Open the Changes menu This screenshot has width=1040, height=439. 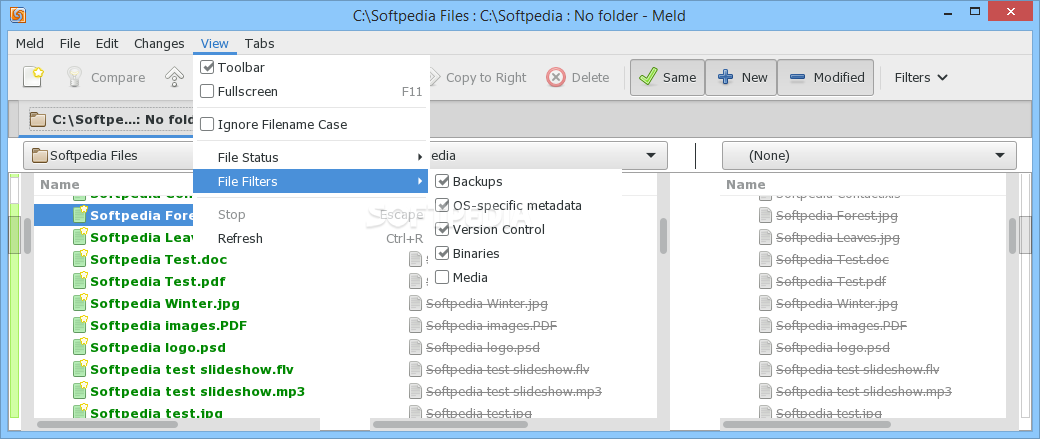point(159,43)
